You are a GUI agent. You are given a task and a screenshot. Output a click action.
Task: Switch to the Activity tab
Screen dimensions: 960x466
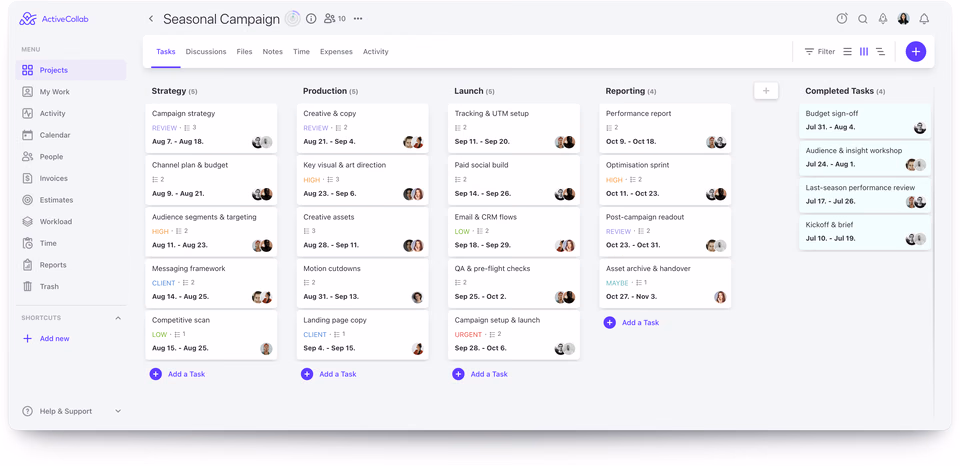pos(375,52)
